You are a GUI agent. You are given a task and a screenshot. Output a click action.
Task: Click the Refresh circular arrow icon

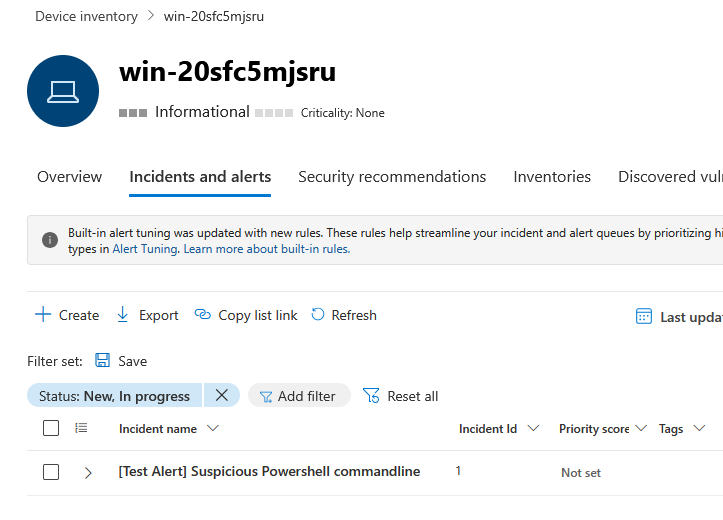click(318, 314)
